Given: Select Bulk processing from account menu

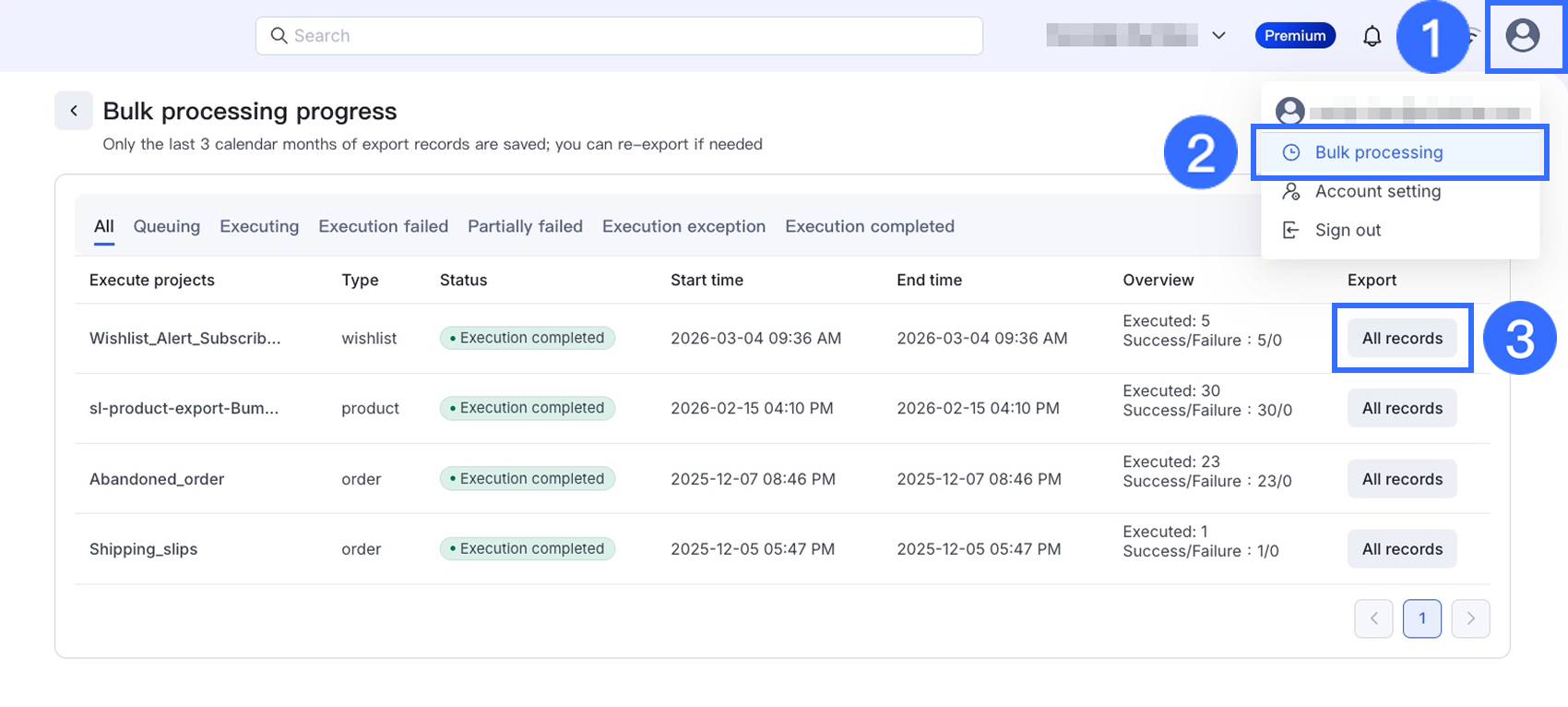Looking at the screenshot, I should tap(1378, 152).
